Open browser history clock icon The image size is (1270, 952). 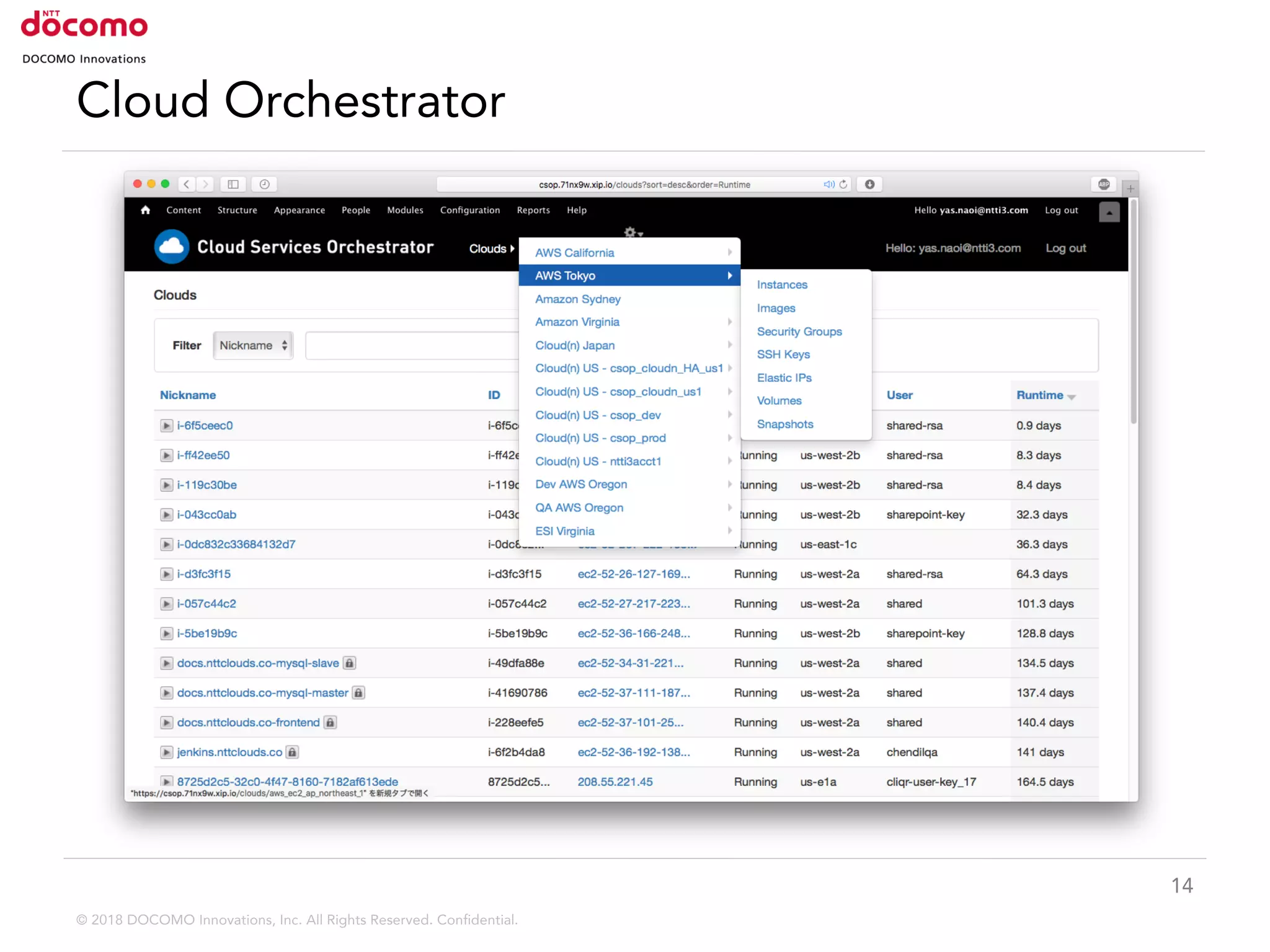[265, 184]
